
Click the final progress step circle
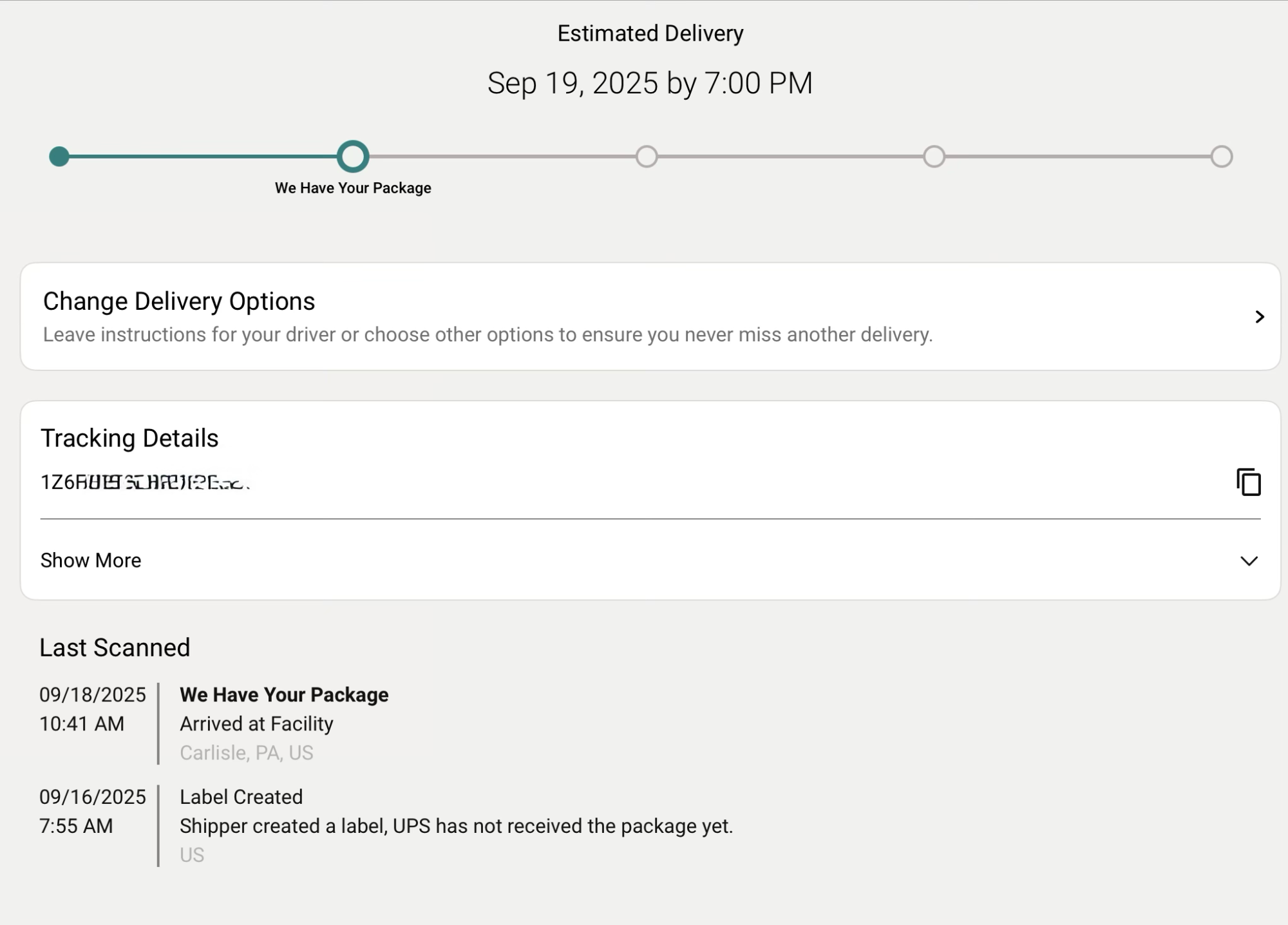1221,157
